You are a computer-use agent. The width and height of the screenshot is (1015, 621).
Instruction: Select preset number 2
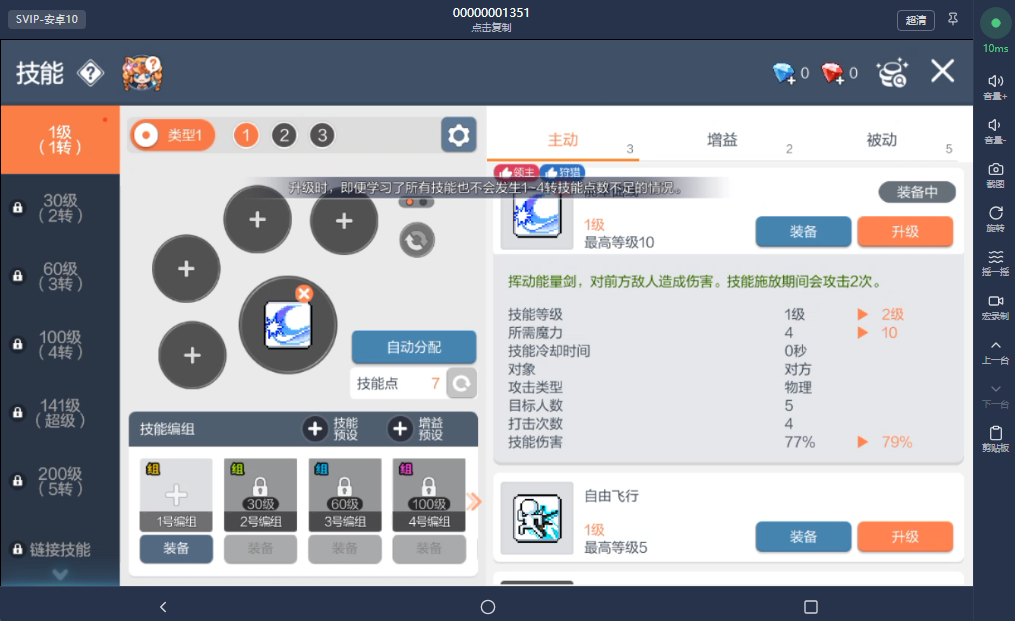[x=284, y=135]
